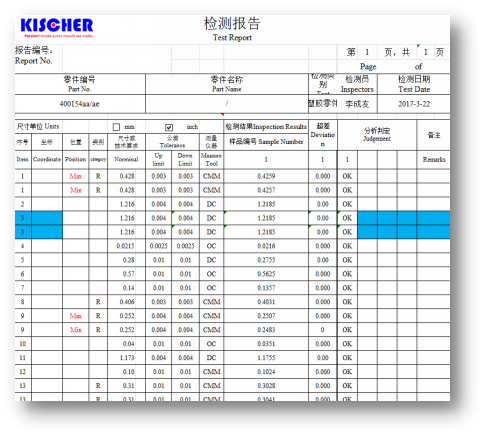Click the KISCHER logo
The image size is (487, 438).
point(57,27)
